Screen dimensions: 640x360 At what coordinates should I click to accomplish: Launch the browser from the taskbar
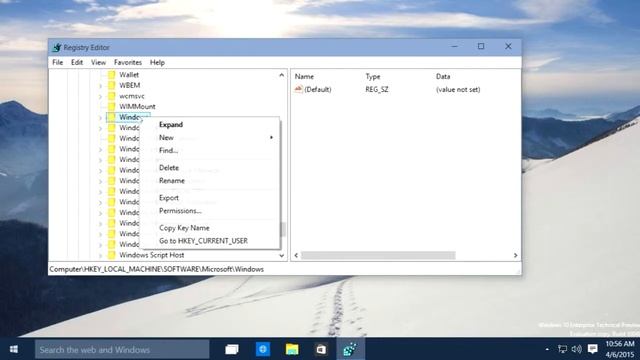coord(262,349)
